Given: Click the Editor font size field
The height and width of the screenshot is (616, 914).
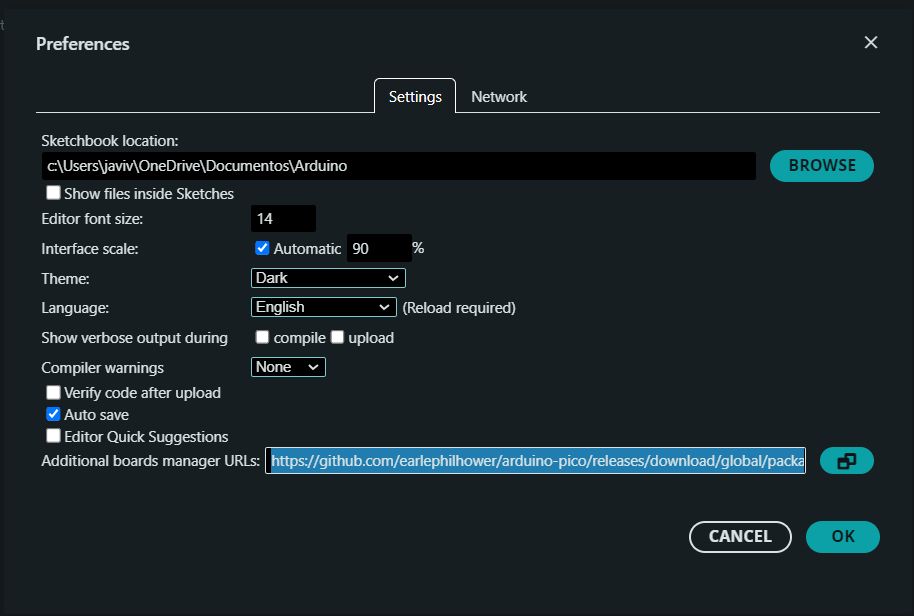Looking at the screenshot, I should pos(284,217).
